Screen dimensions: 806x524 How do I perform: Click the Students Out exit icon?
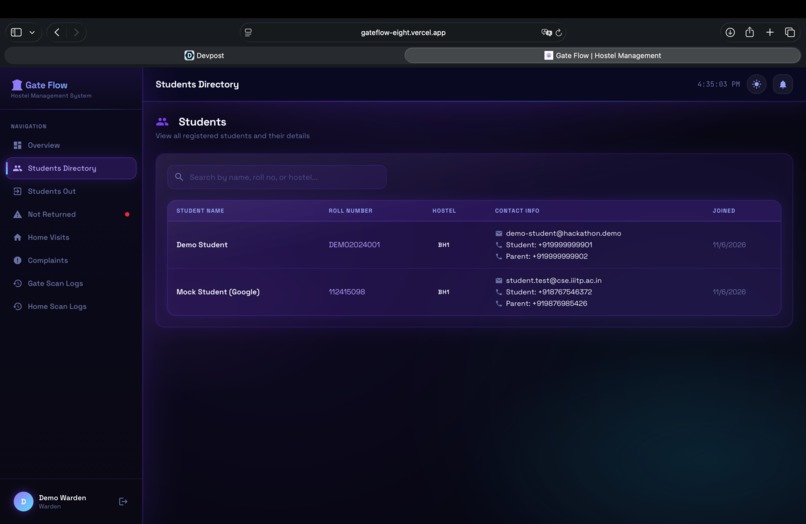point(17,191)
